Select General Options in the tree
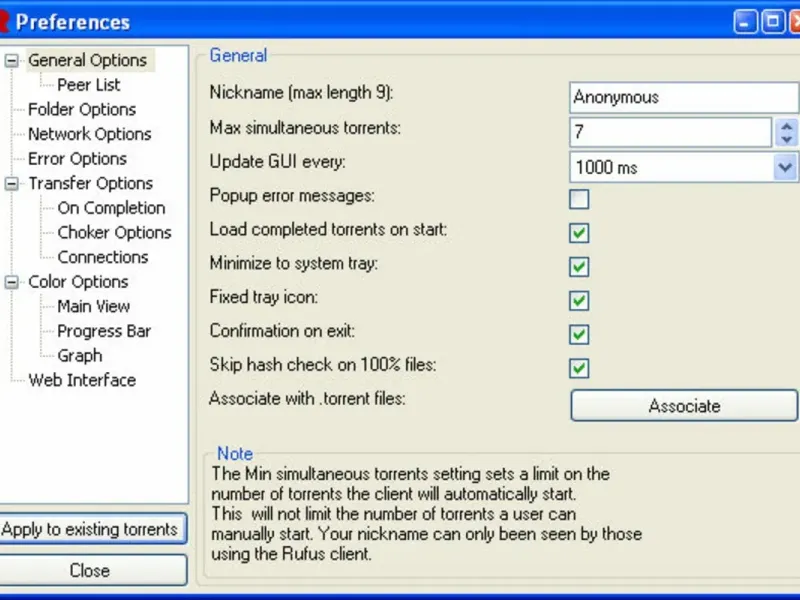Viewport: 800px width, 600px height. point(87,60)
